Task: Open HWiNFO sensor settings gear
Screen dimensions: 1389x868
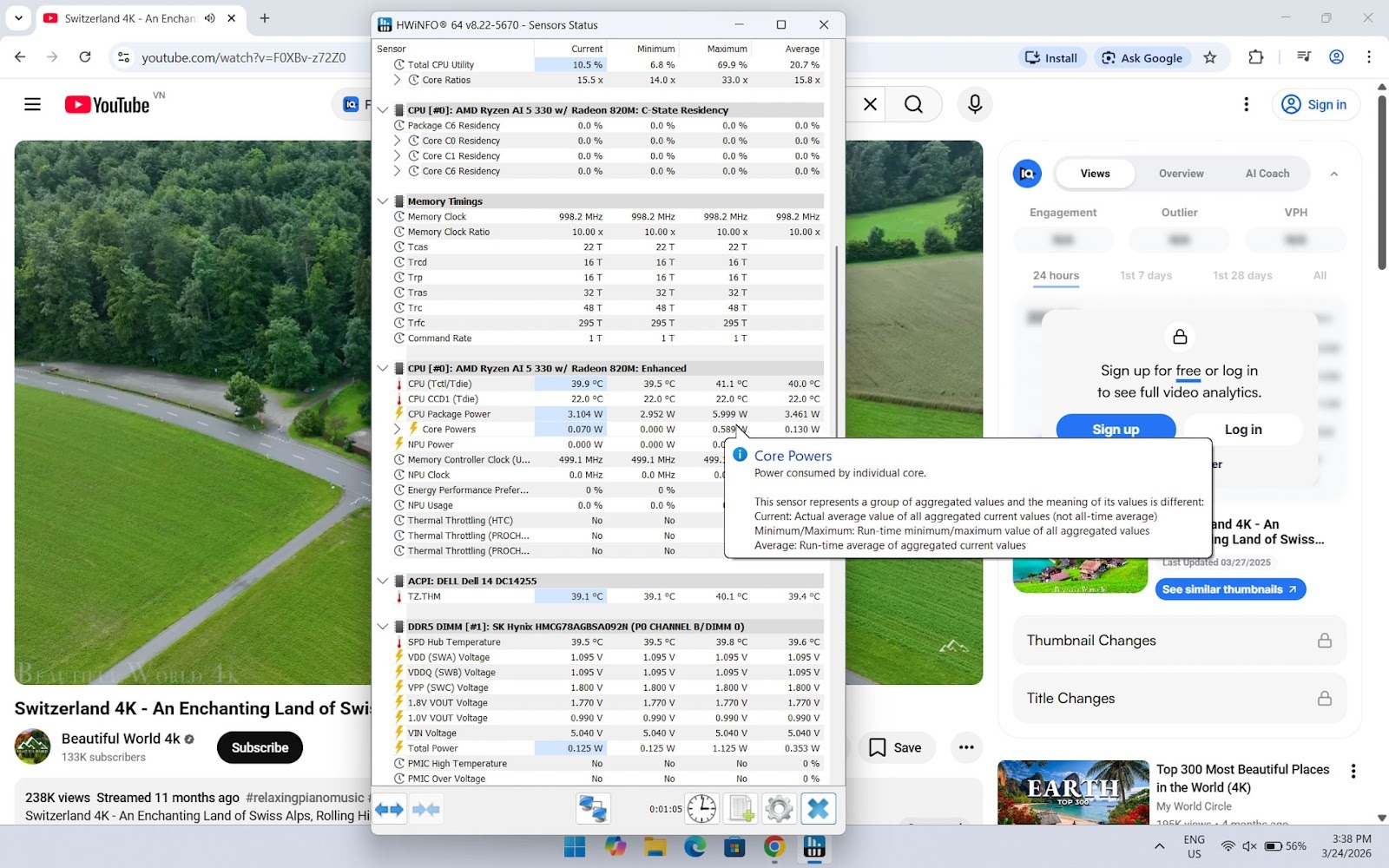Action: (779, 809)
